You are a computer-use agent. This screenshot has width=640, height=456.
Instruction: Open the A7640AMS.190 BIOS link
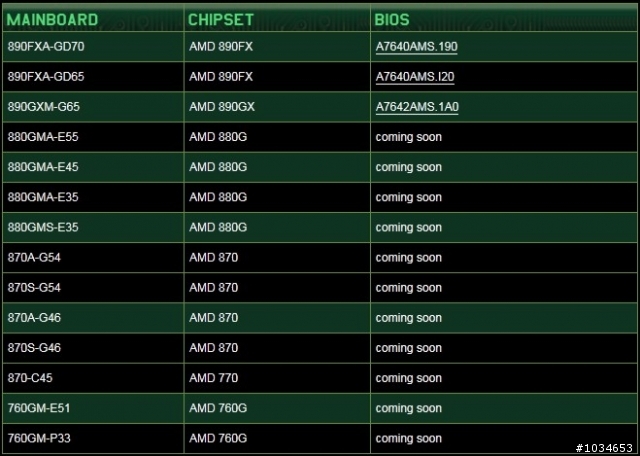(x=416, y=47)
